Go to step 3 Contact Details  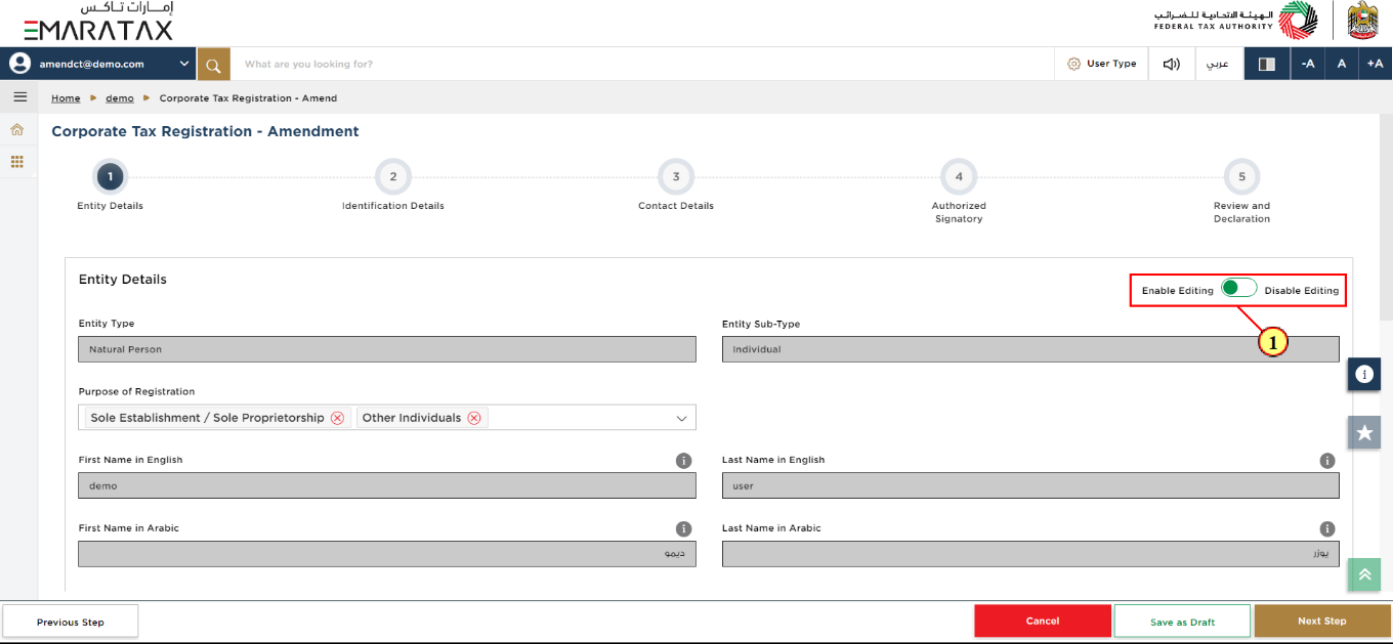pyautogui.click(x=676, y=178)
